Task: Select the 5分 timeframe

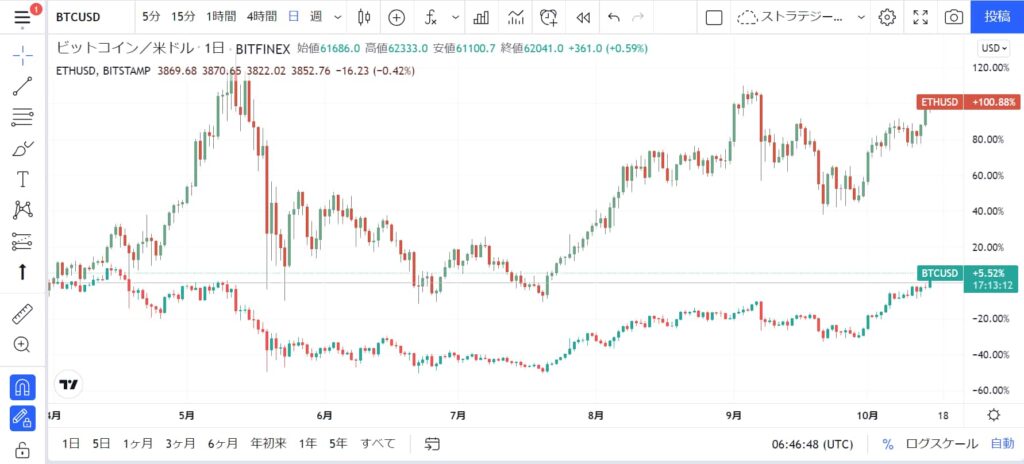Action: point(151,17)
